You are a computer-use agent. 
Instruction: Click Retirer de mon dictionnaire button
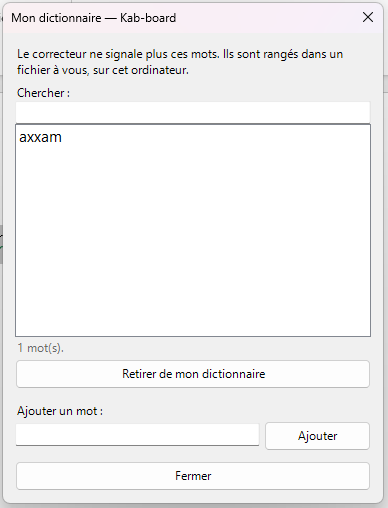coord(193,374)
